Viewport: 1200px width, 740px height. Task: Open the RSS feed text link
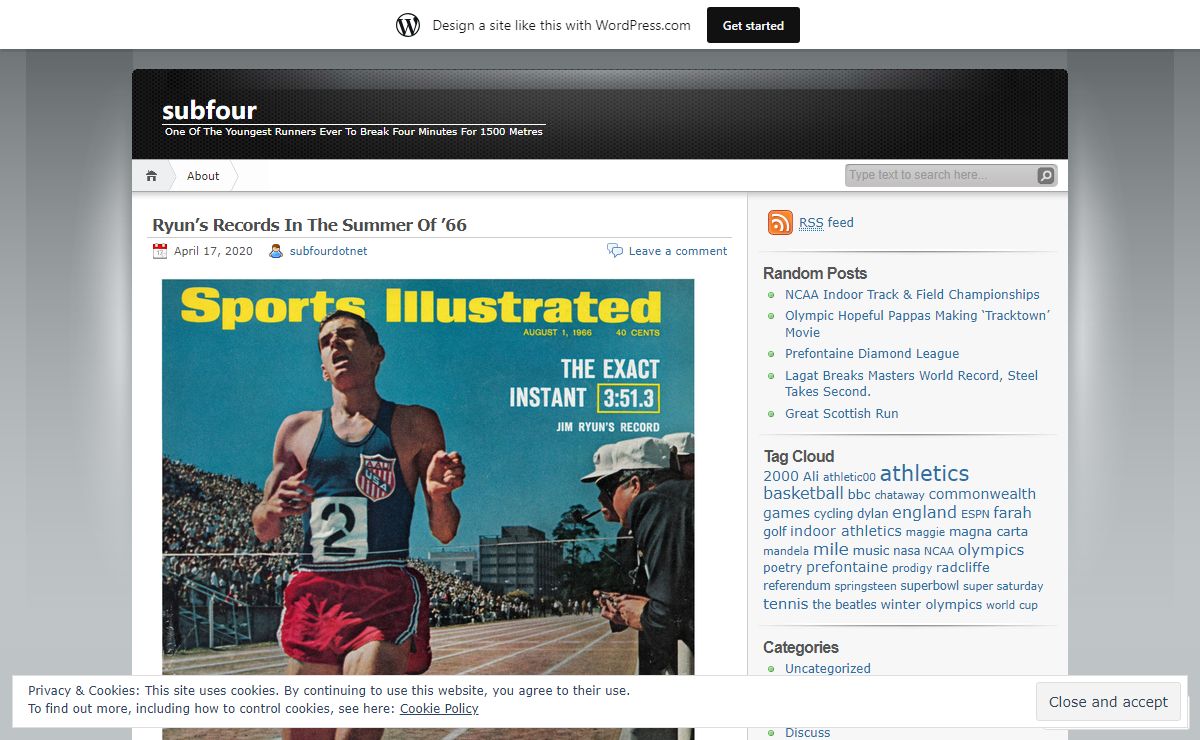(826, 222)
